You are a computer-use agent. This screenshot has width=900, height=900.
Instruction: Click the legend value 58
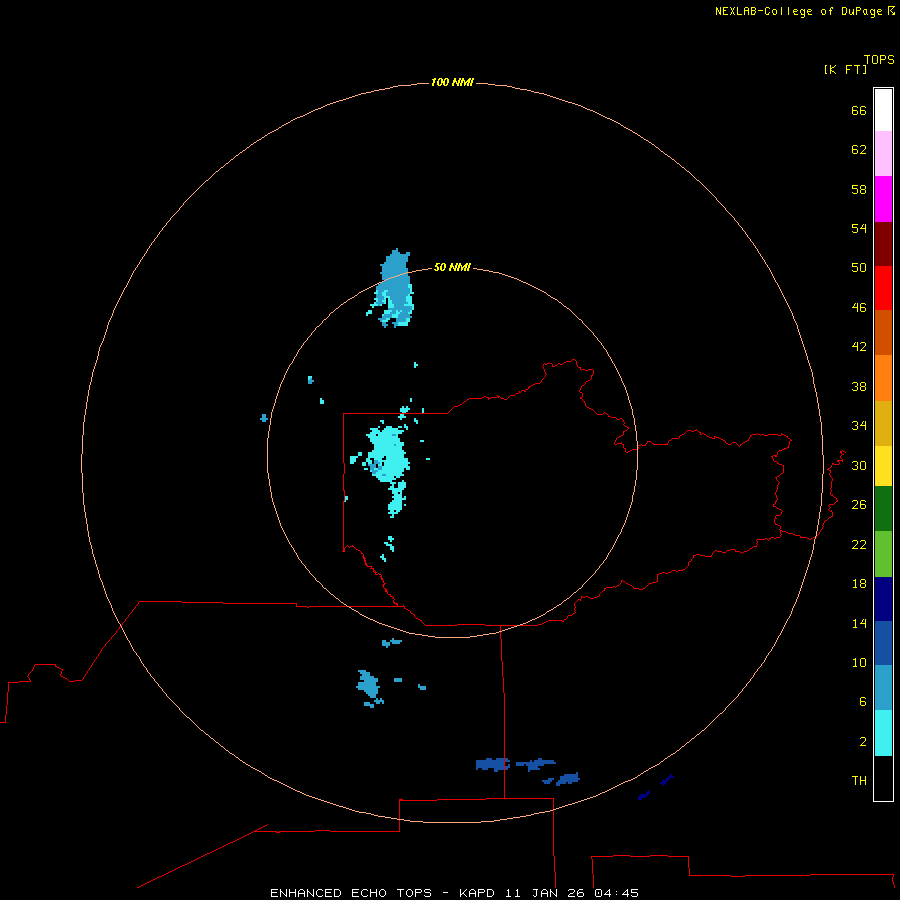[x=859, y=189]
